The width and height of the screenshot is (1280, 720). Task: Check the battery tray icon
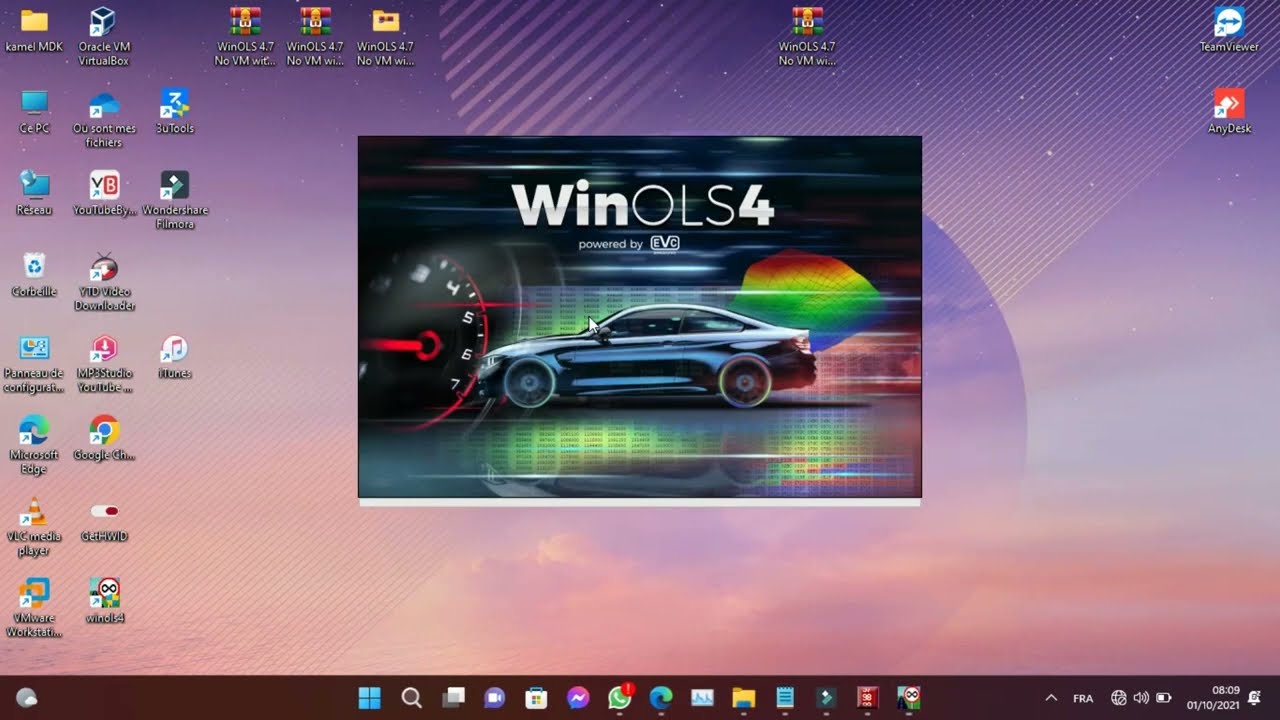1164,698
